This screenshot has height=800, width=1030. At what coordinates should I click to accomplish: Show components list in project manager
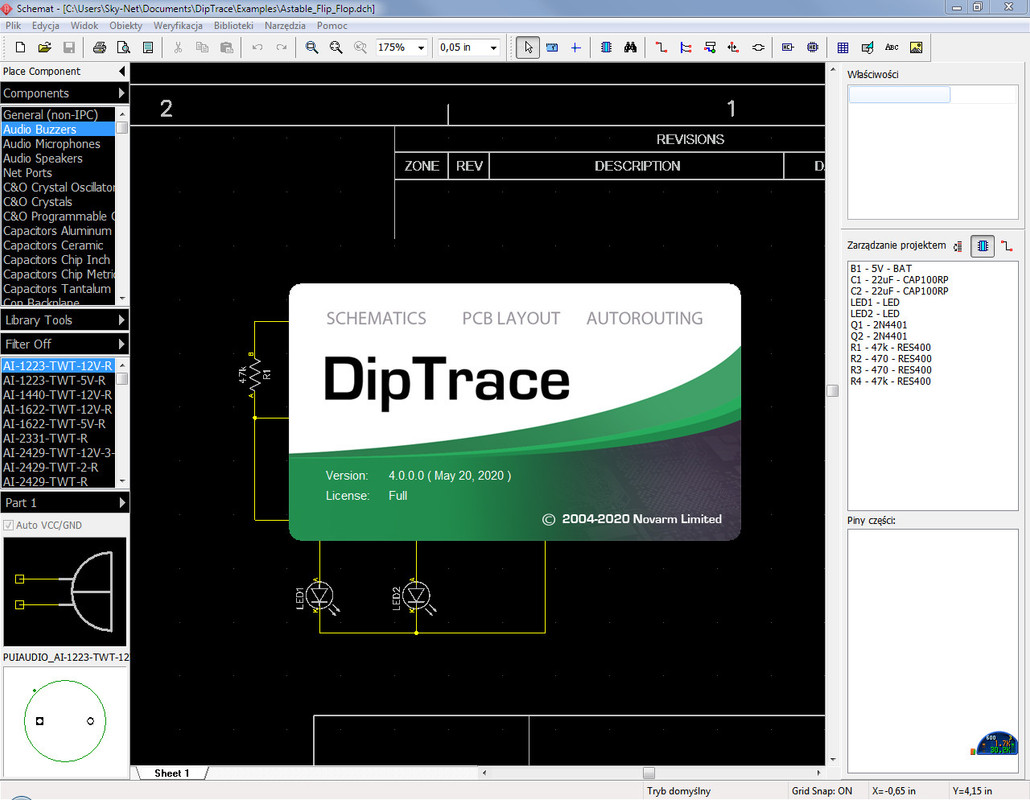983,246
